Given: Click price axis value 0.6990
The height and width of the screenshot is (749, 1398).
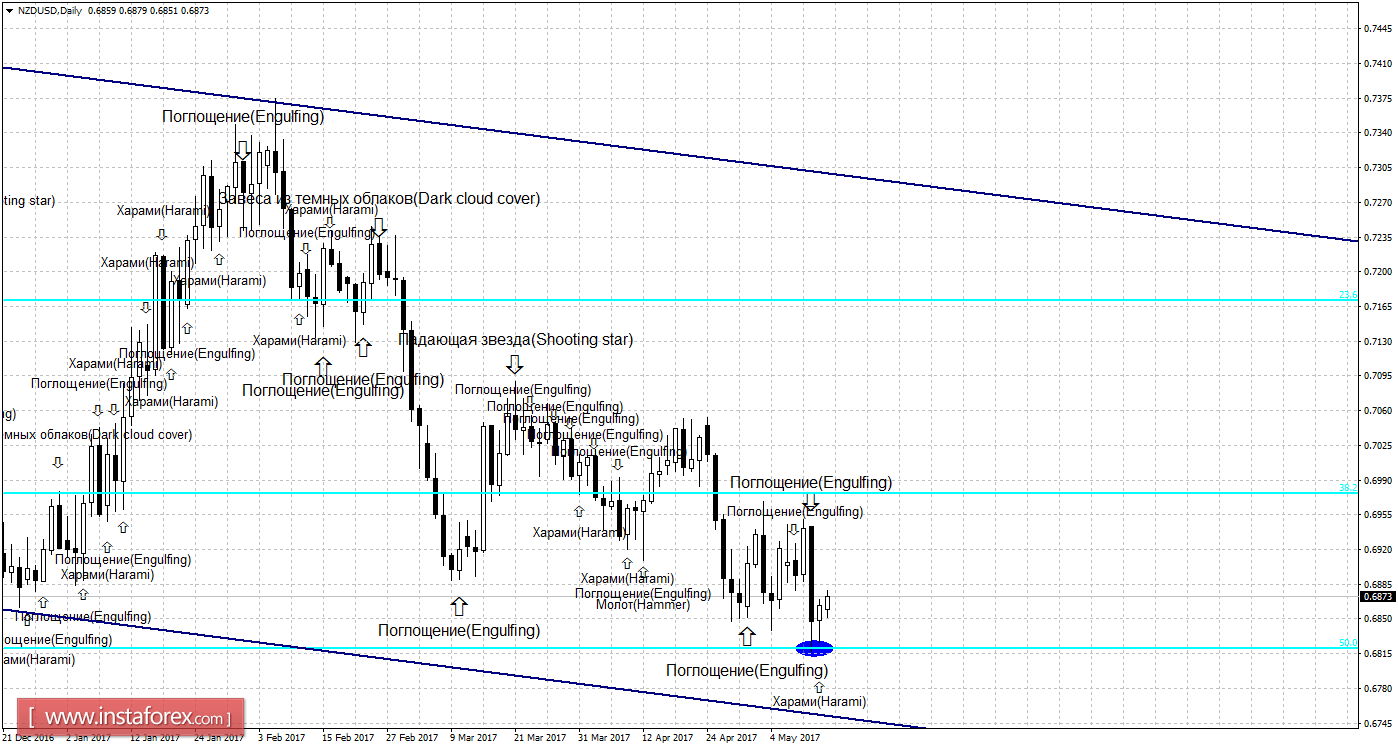Looking at the screenshot, I should tap(1378, 481).
